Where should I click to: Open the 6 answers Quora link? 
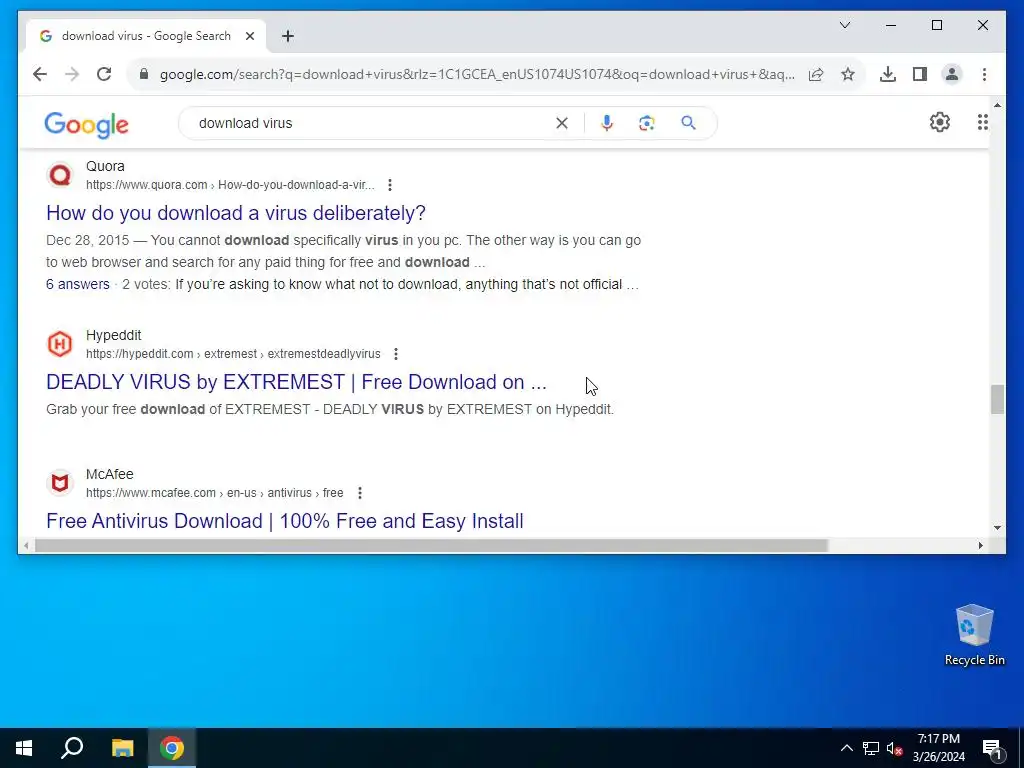78,284
